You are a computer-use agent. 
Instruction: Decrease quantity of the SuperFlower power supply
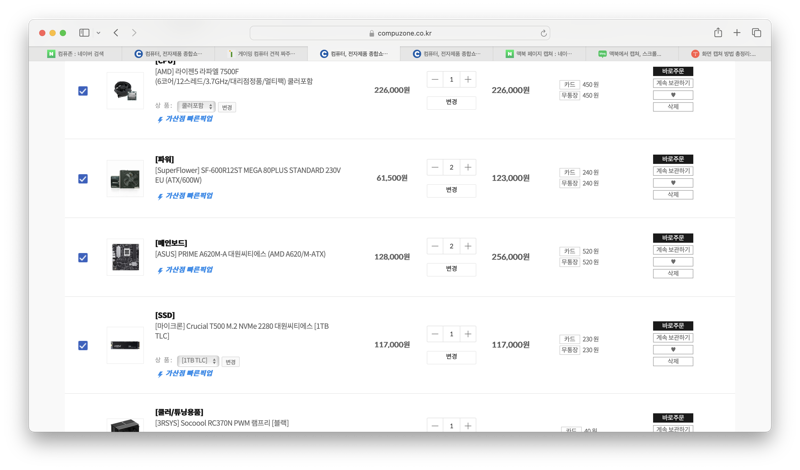(x=435, y=167)
